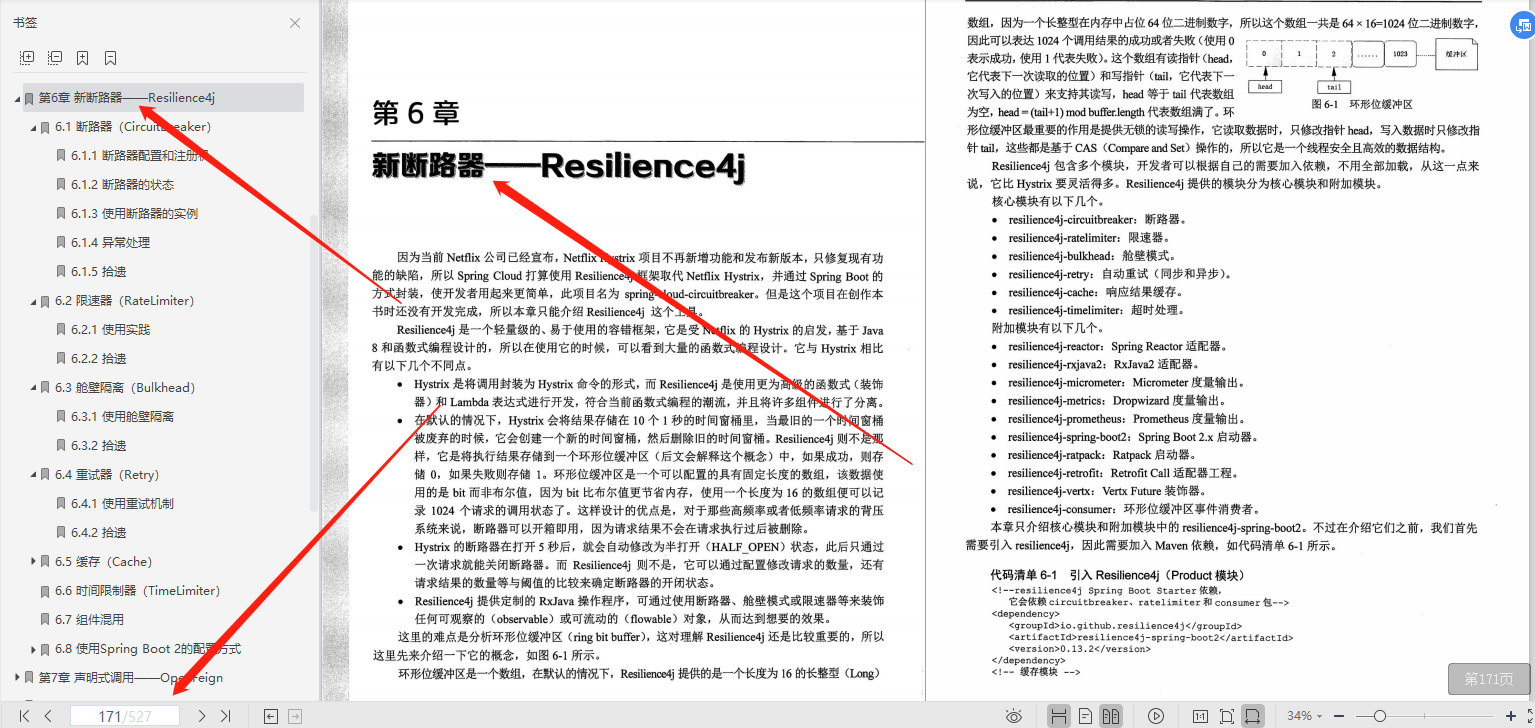Collapse the 6.3 舱壁隔离 bookmark node
Image resolution: width=1535 pixels, height=728 pixels.
coord(33,388)
